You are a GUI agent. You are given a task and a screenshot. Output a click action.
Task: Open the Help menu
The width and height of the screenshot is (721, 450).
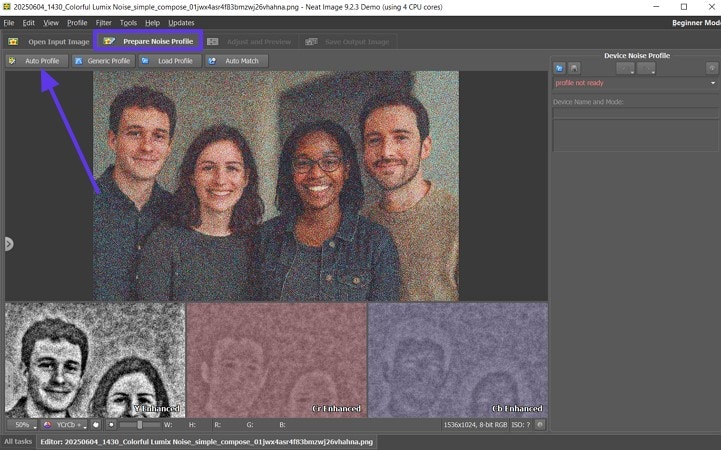pyautogui.click(x=152, y=23)
